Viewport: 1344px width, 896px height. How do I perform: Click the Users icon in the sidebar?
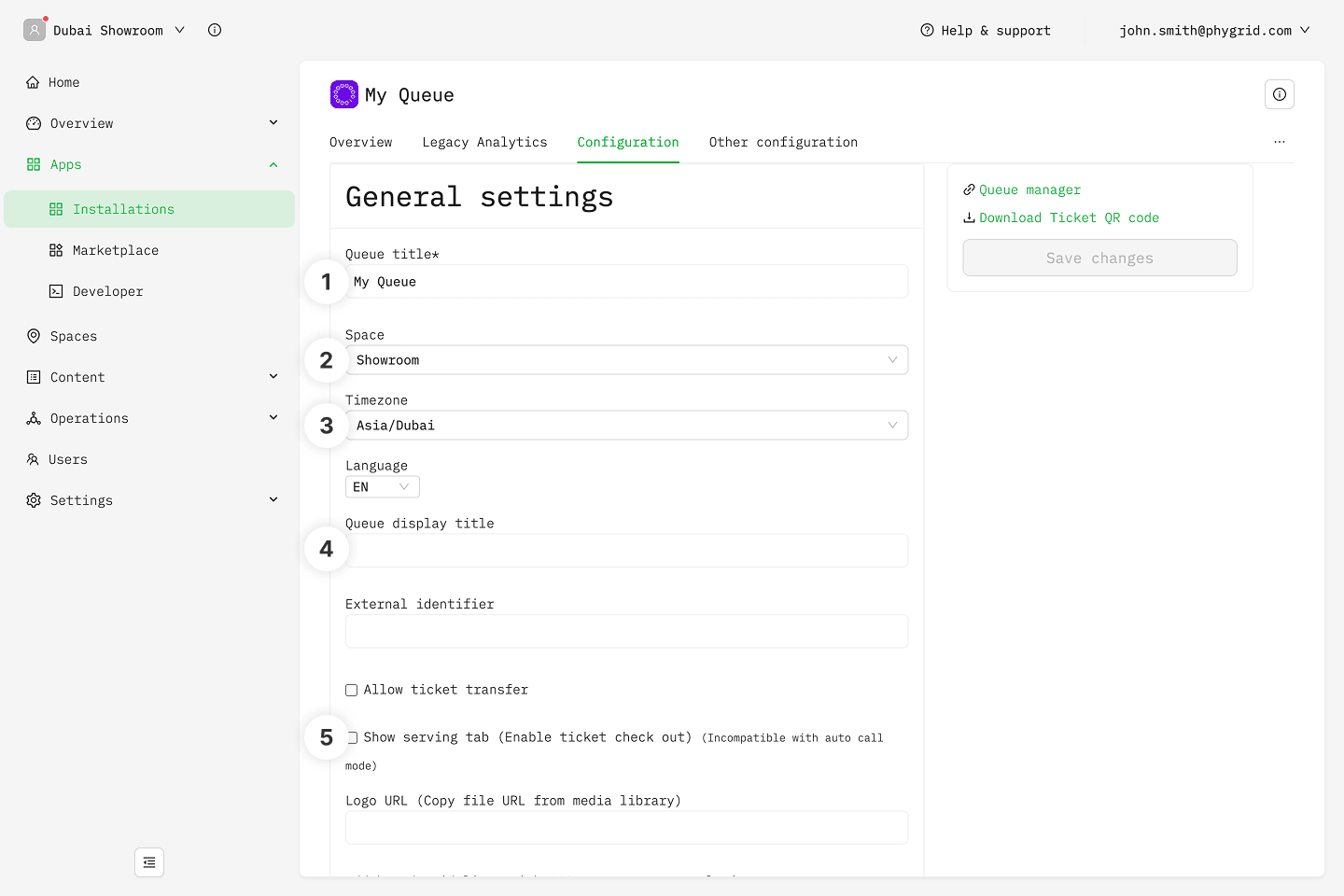(x=34, y=459)
